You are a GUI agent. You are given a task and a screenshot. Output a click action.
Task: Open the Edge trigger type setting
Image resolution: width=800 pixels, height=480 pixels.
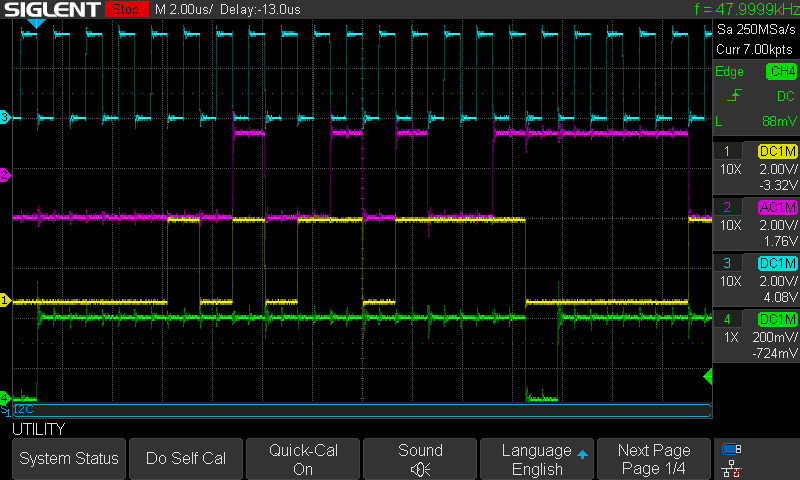pos(730,71)
